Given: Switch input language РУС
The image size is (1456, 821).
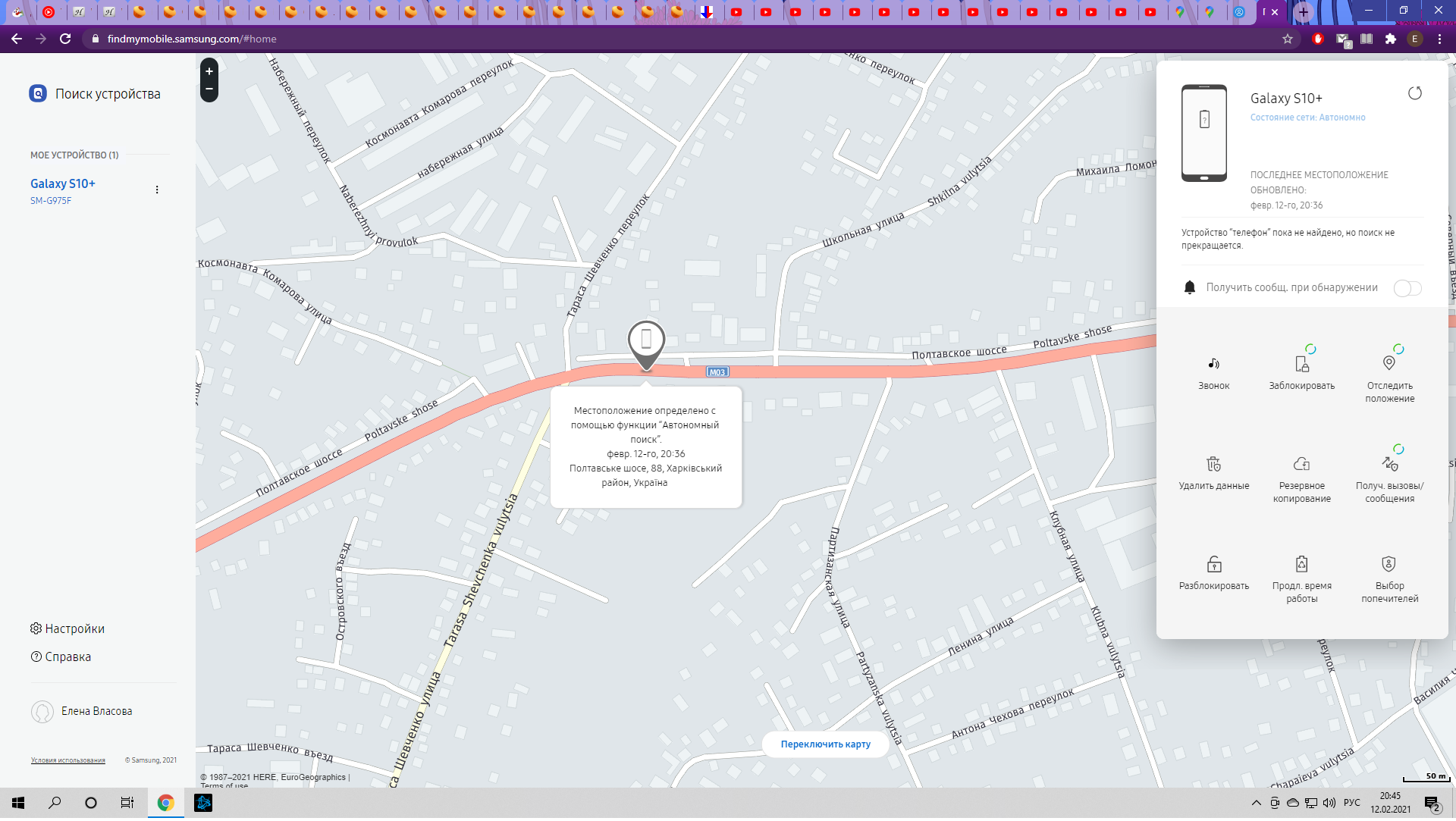Looking at the screenshot, I should [x=1352, y=803].
